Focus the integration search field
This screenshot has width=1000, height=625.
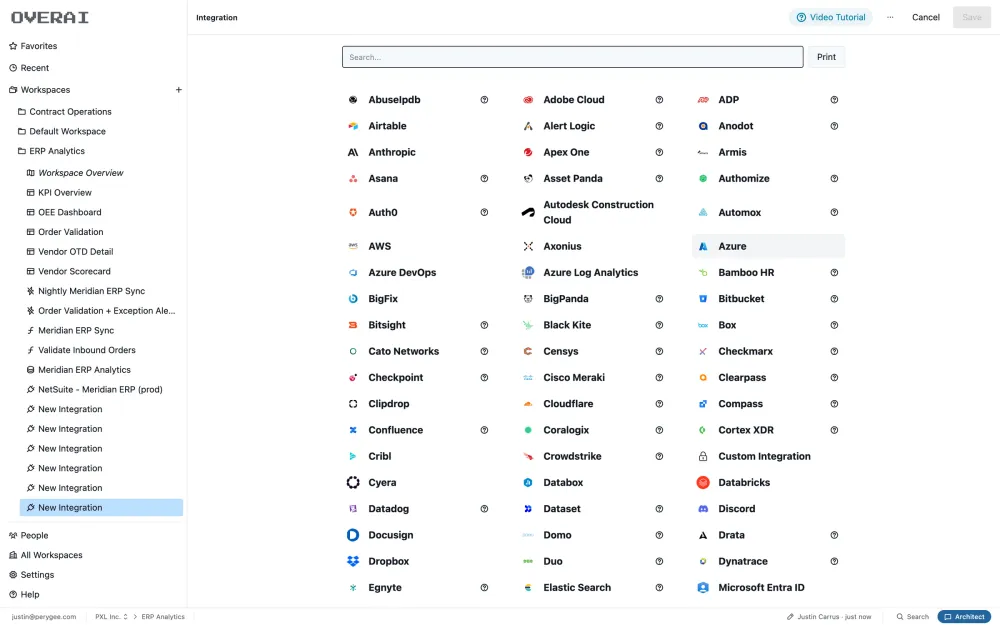[572, 57]
